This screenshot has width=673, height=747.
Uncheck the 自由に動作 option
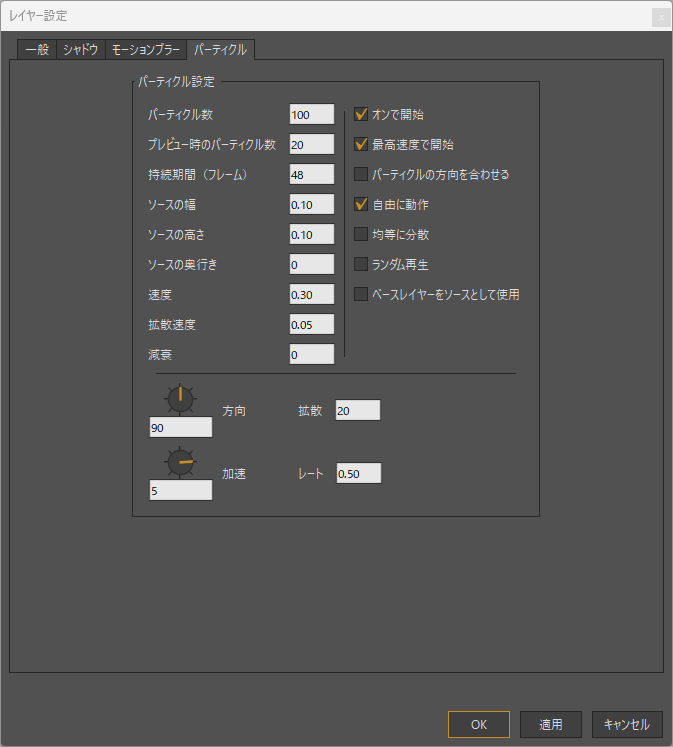click(361, 205)
